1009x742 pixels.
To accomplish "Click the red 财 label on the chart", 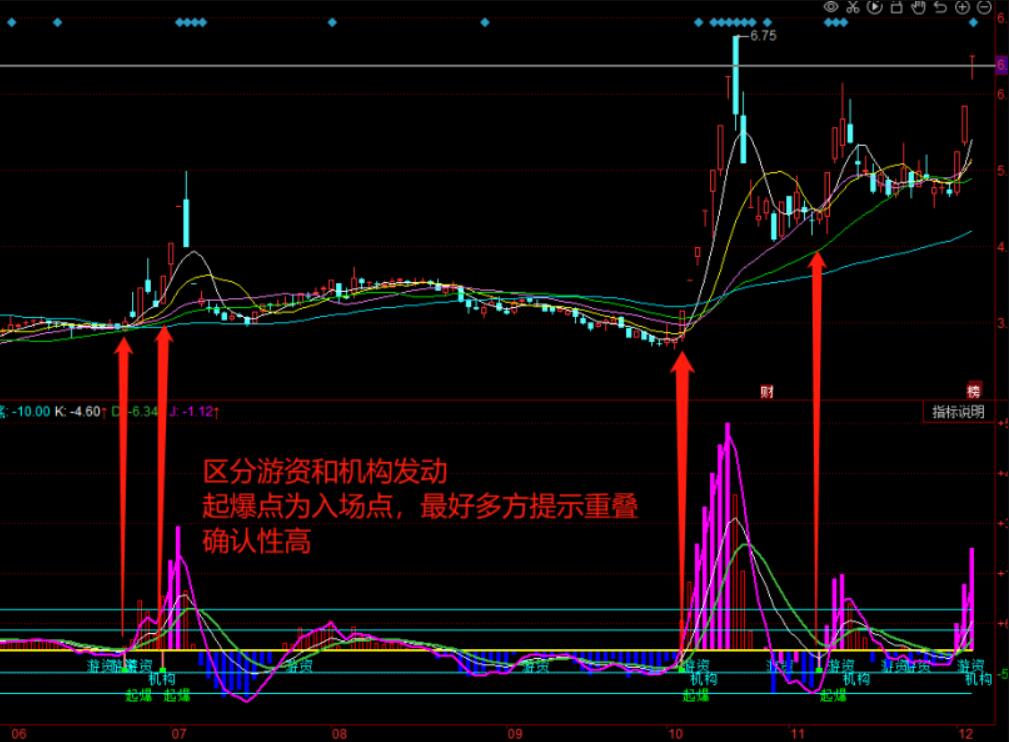I will (x=767, y=391).
